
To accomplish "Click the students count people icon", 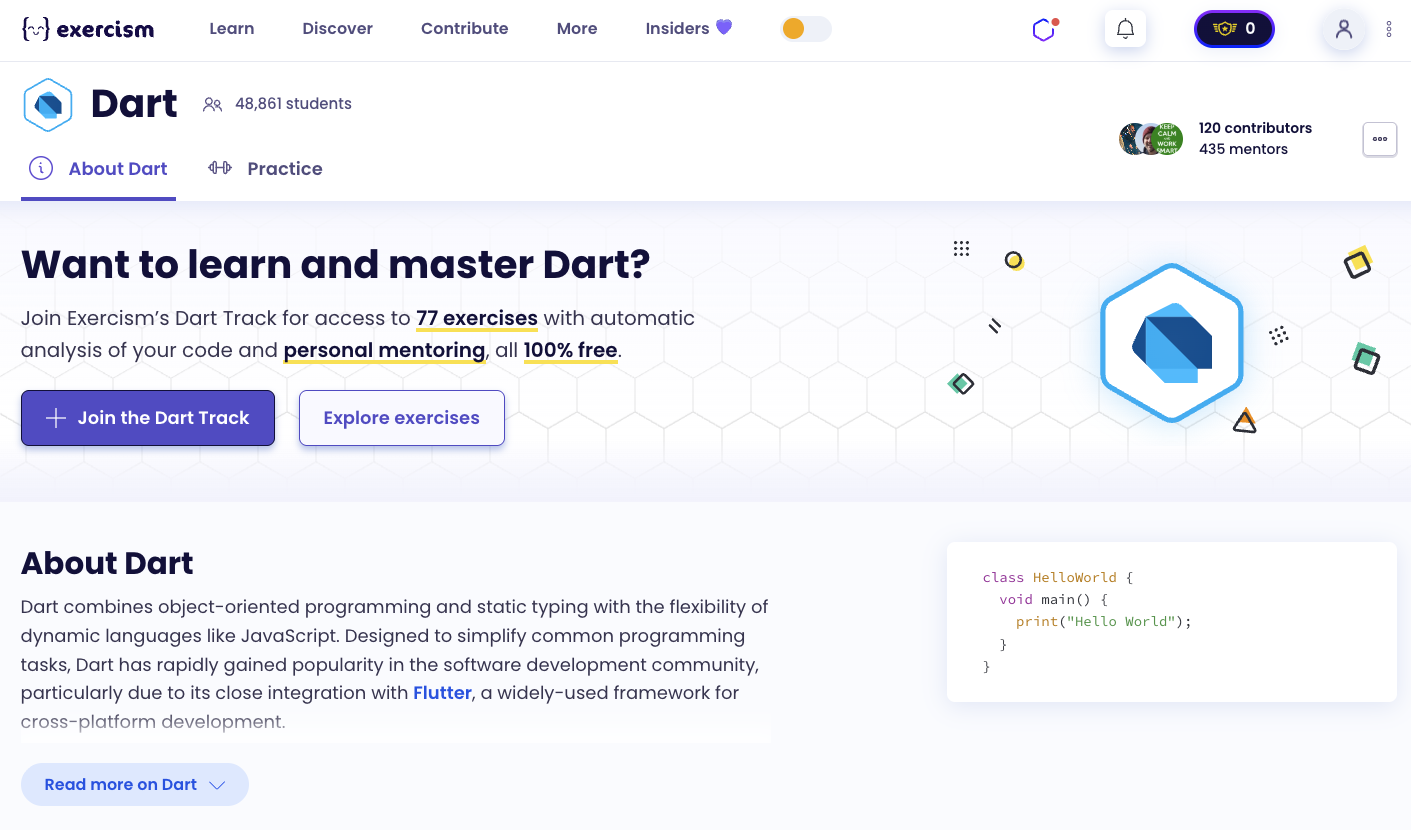I will 212,104.
